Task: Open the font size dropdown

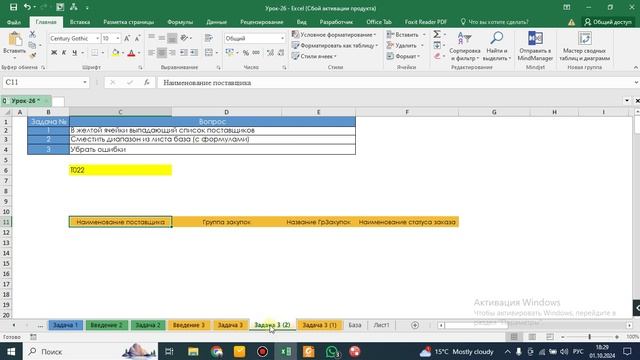Action: click(118, 38)
